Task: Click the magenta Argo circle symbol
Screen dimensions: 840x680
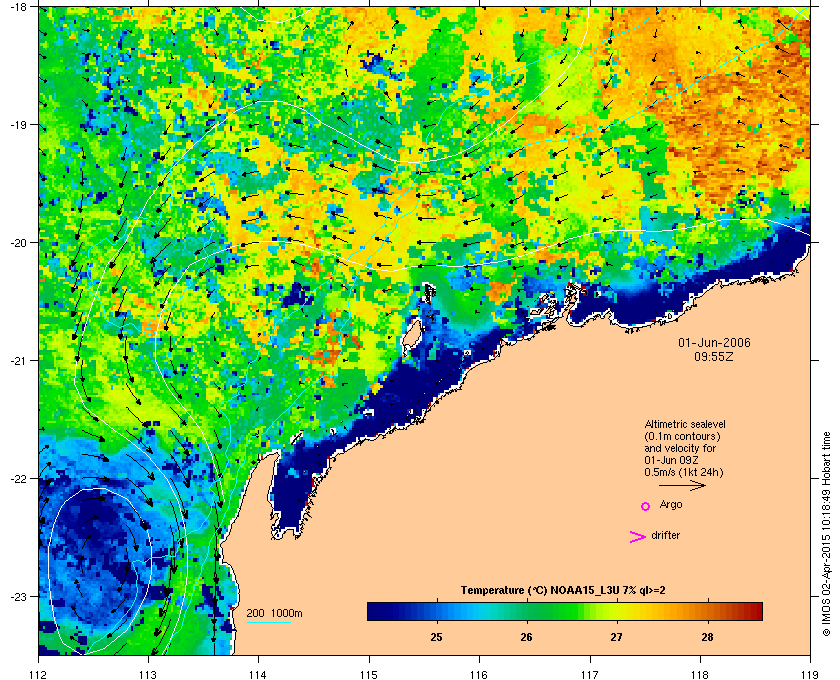Action: 646,506
